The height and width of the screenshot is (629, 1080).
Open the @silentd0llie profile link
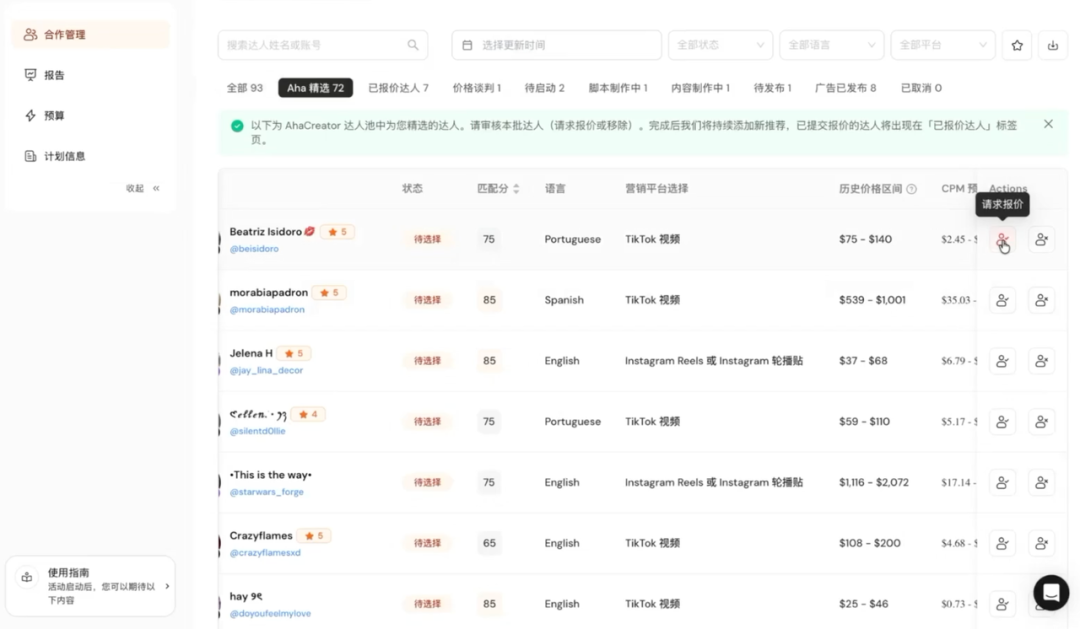point(258,431)
